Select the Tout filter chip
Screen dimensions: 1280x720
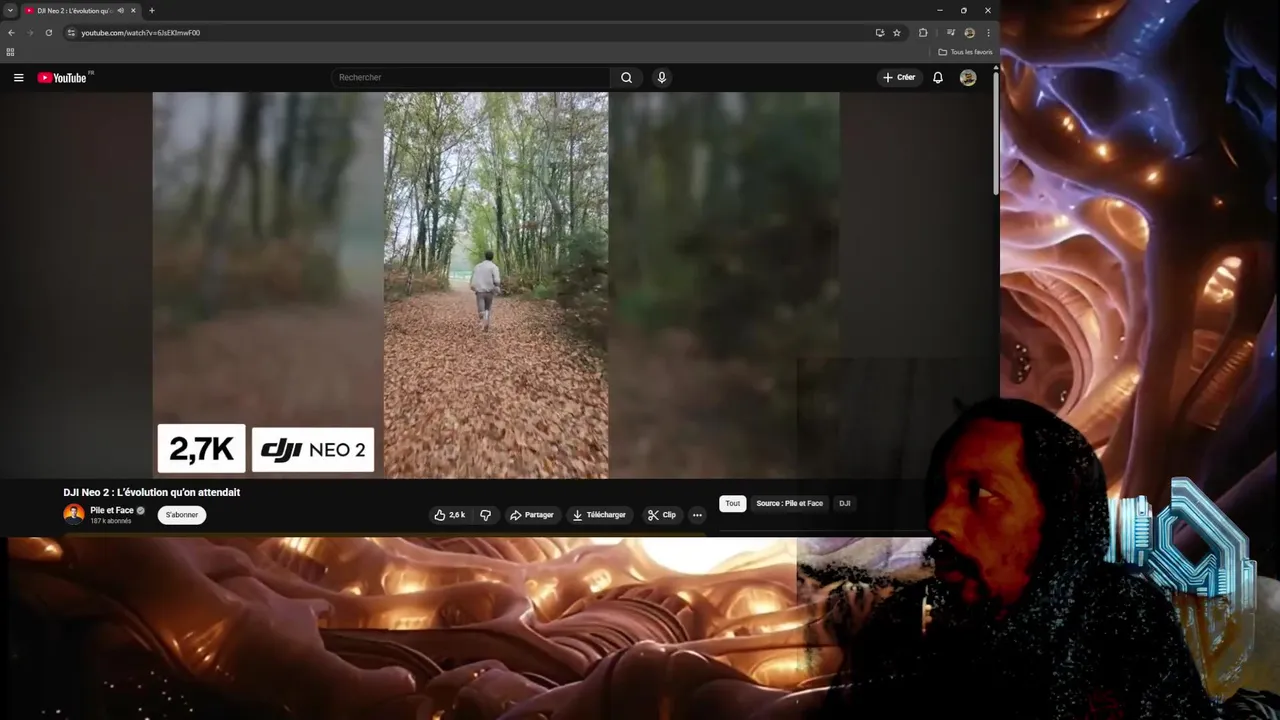click(733, 504)
